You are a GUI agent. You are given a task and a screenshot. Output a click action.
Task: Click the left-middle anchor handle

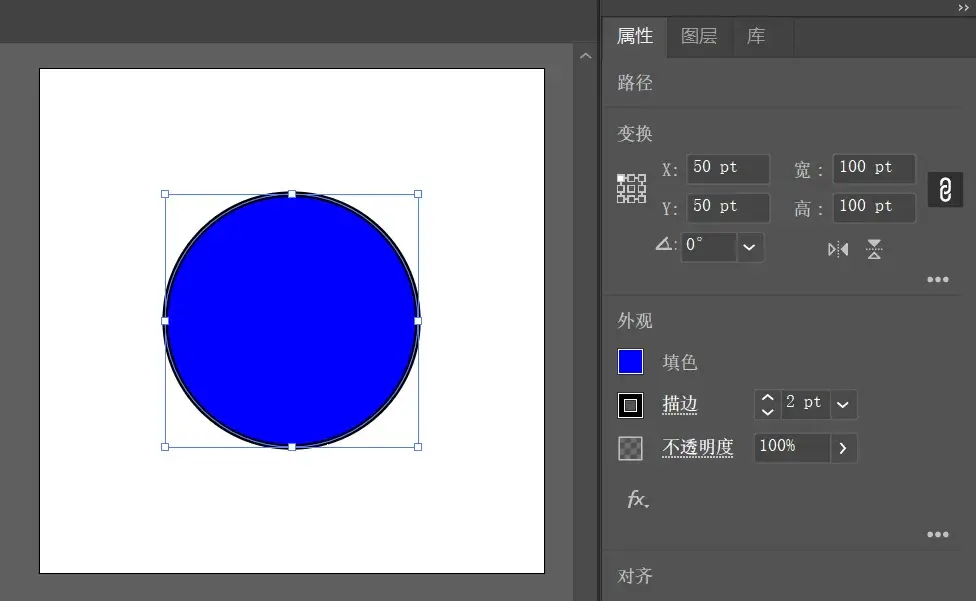tap(165, 321)
